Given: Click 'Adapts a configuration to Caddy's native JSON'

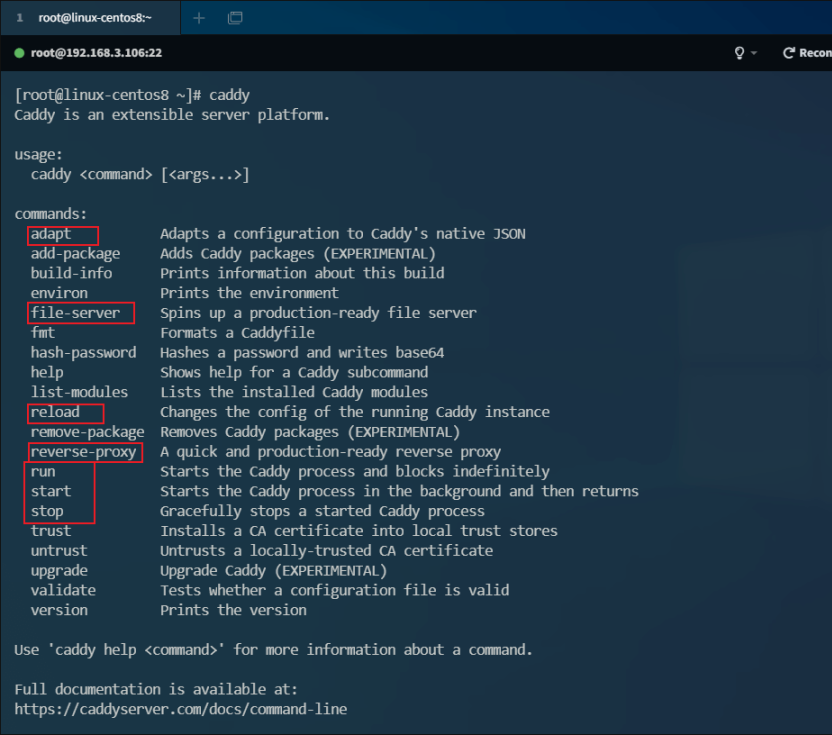Looking at the screenshot, I should (343, 234).
